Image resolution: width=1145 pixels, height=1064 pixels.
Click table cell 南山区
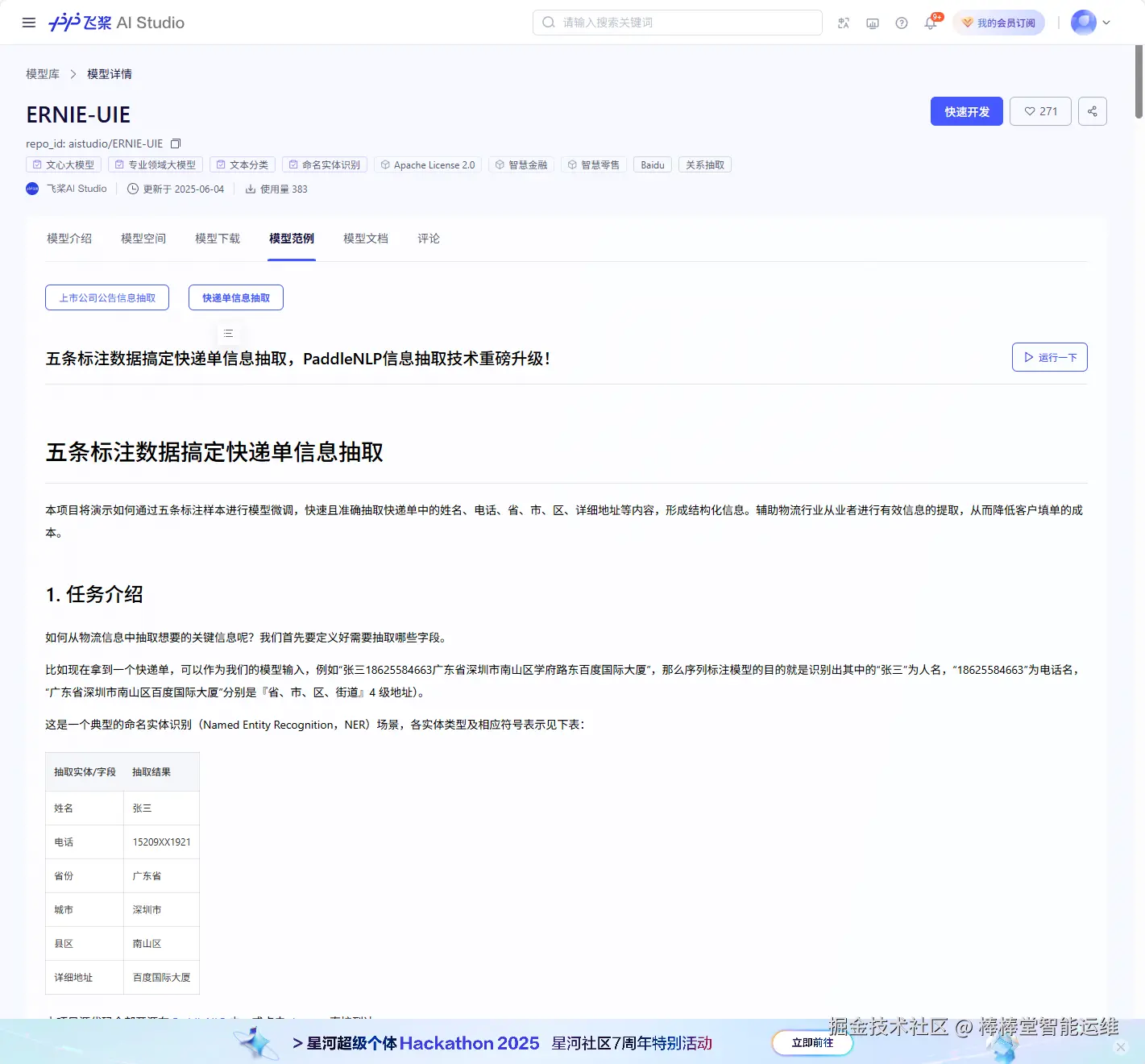coord(161,943)
